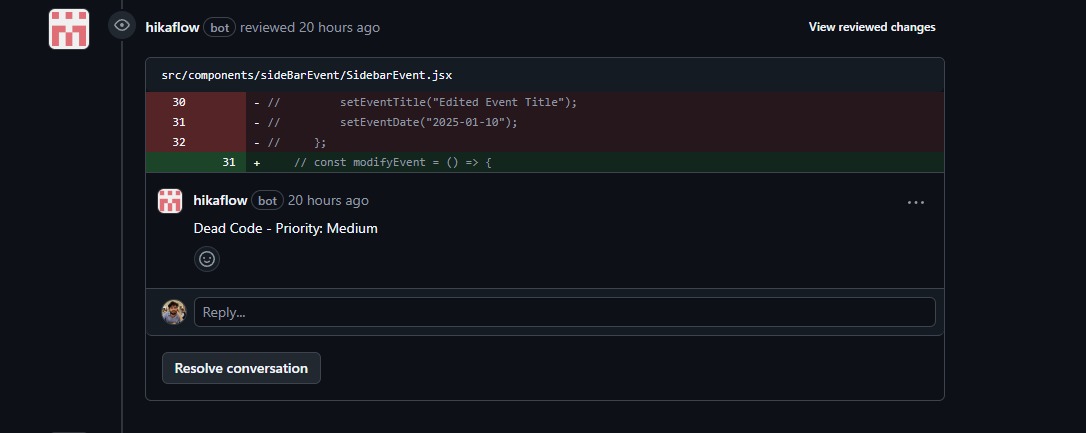Click the bot badge in the comment header
1086x433 pixels.
tap(267, 200)
